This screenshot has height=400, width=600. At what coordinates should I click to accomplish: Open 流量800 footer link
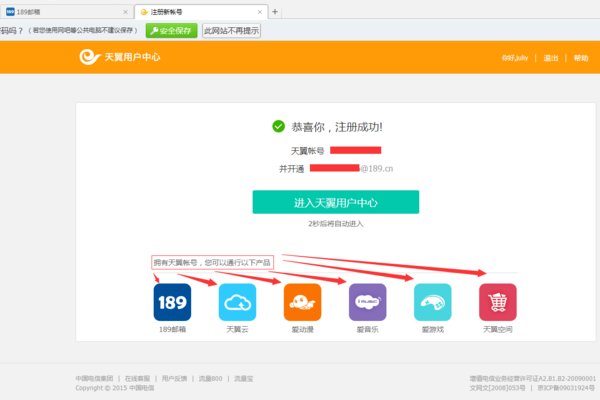click(210, 379)
